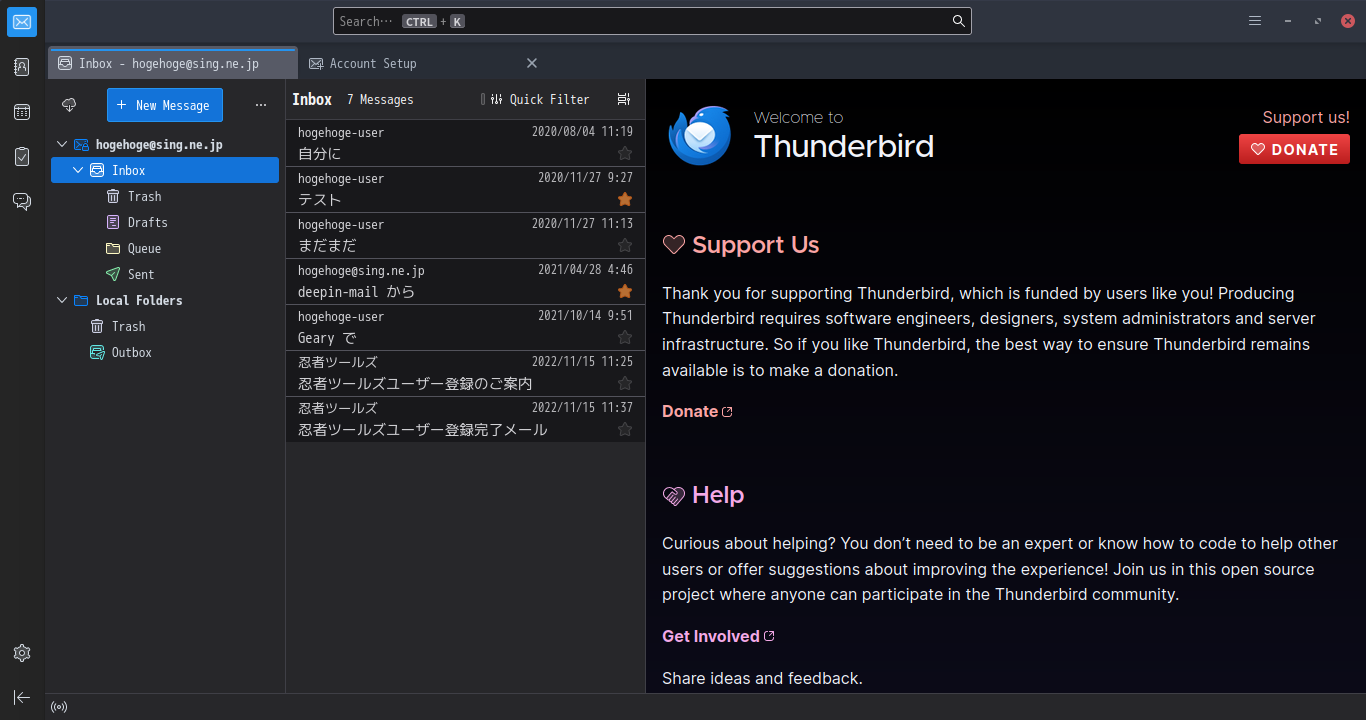Follow the Get Involved link

718,636
